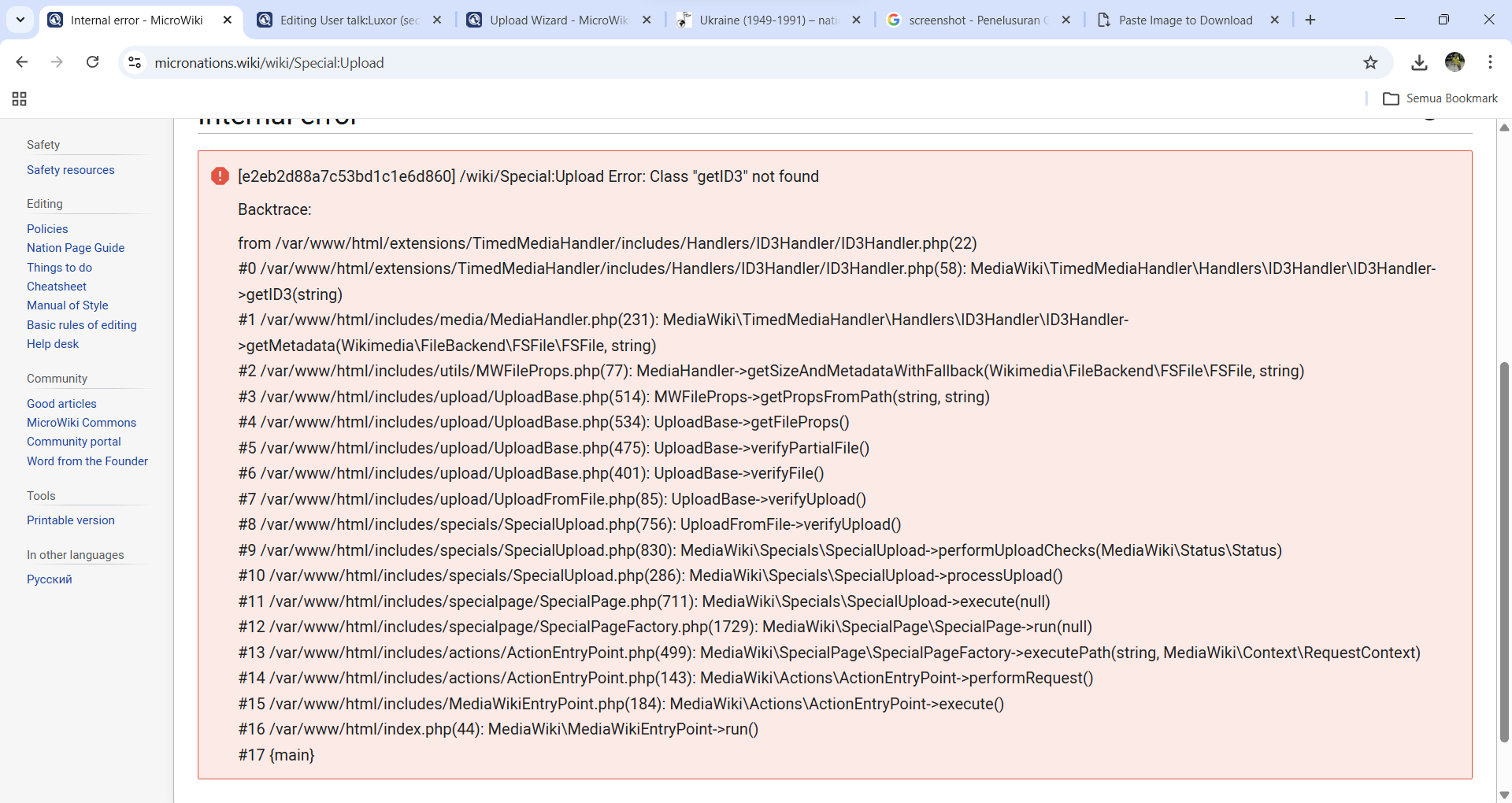Viewport: 1512px width, 803px height.
Task: Reload the page using the refresh icon
Action: (x=93, y=62)
